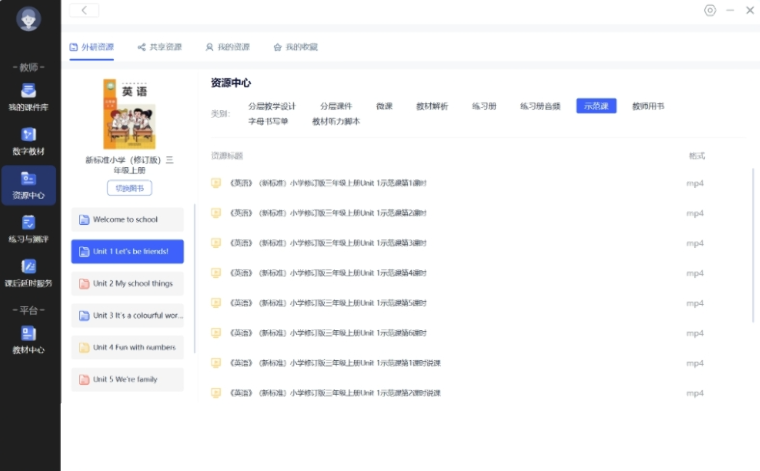Open the 我的收藏 tab

pyautogui.click(x=295, y=47)
